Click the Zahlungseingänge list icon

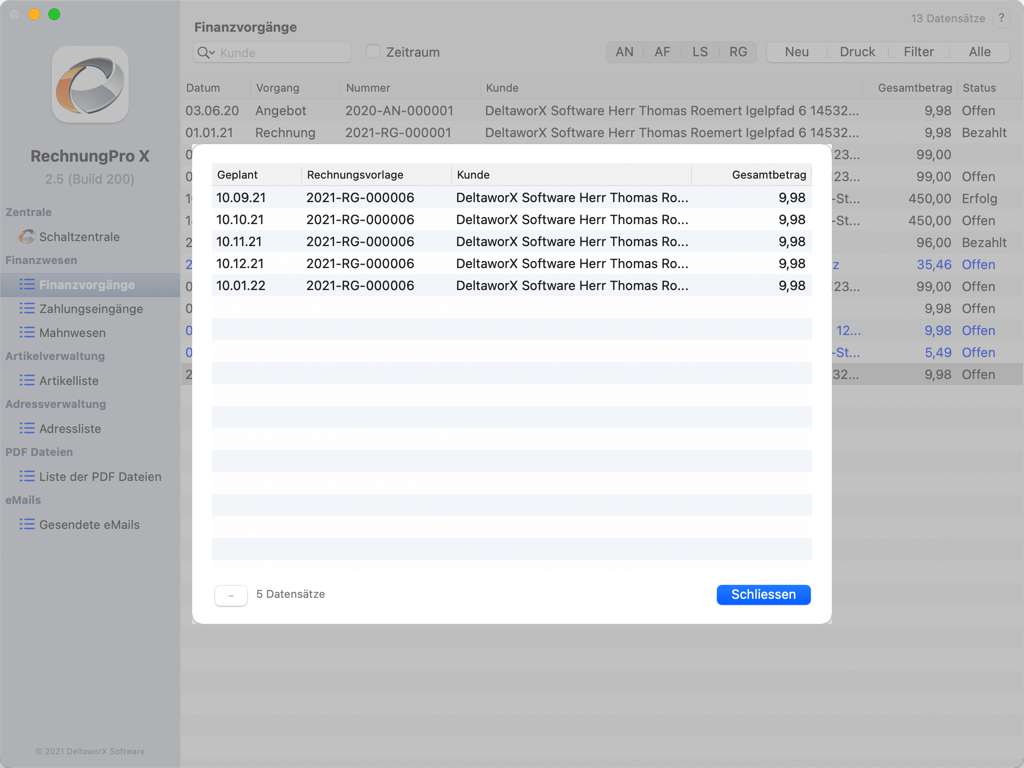tap(27, 309)
